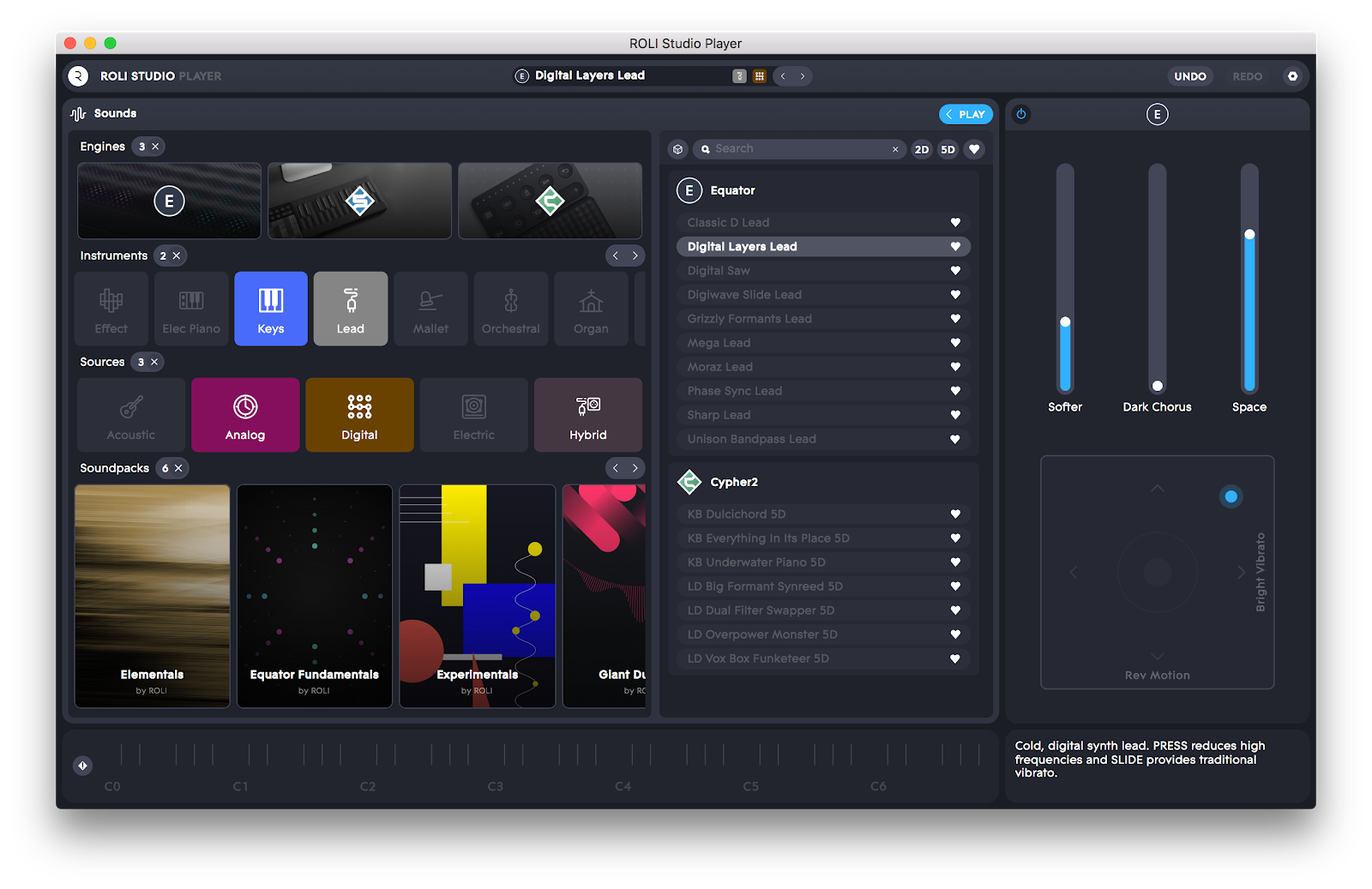This screenshot has height=889, width=1372.
Task: Choose the Digital sound source
Action: [359, 415]
